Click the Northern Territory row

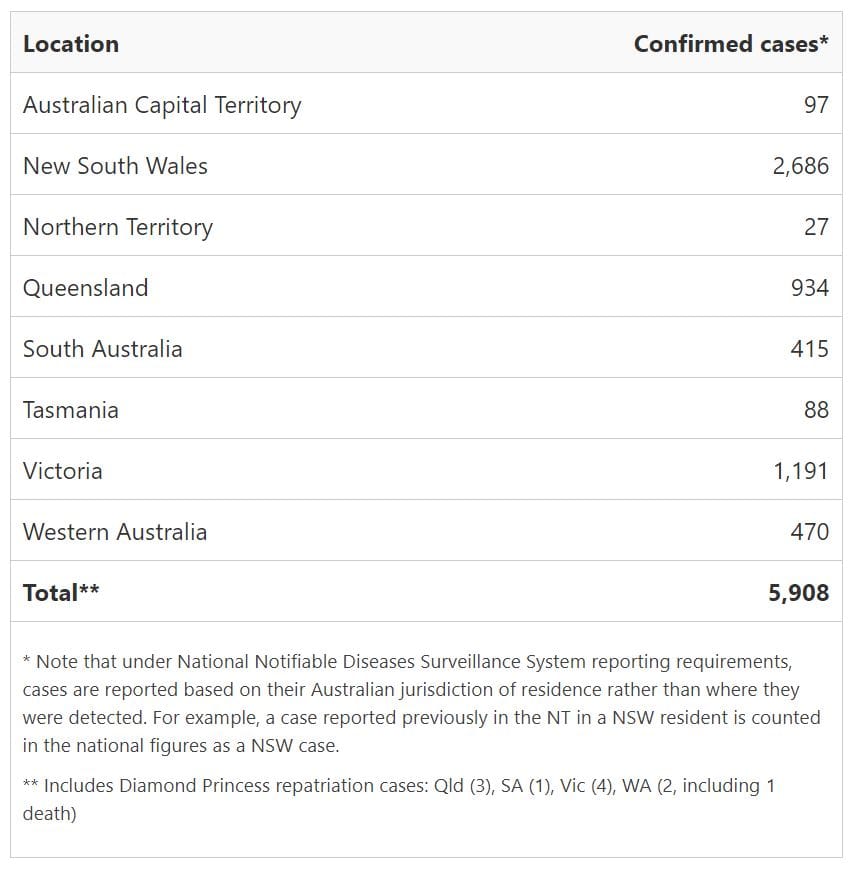(117, 227)
